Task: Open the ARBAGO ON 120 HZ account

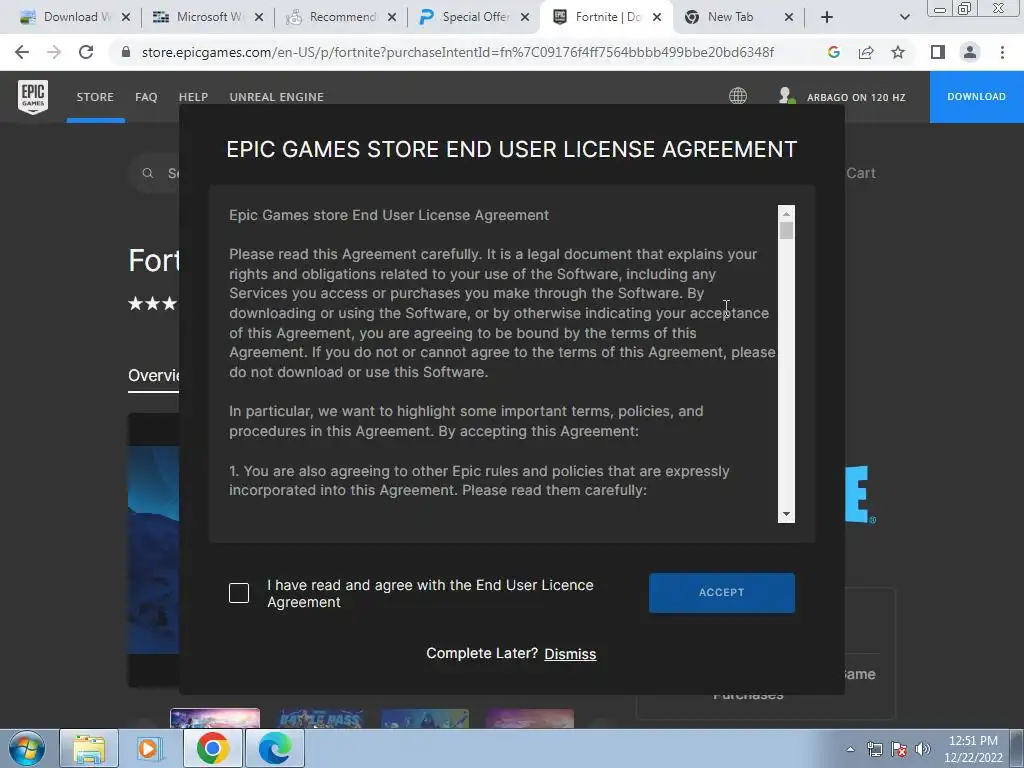Action: [856, 97]
